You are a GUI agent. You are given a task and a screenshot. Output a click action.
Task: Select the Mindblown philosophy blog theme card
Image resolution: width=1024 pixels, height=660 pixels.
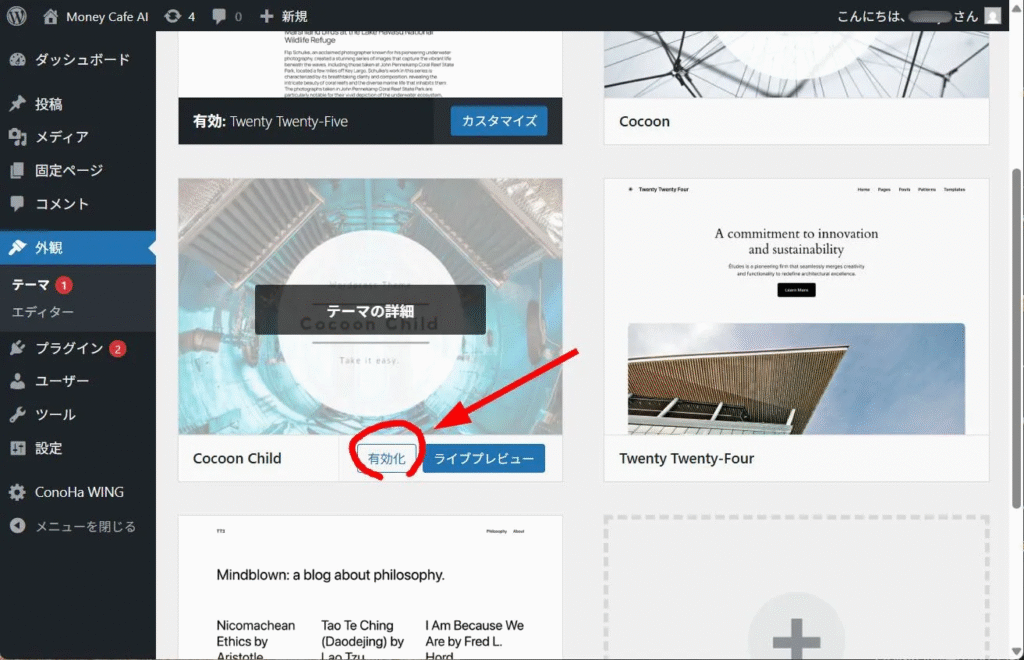coord(370,588)
